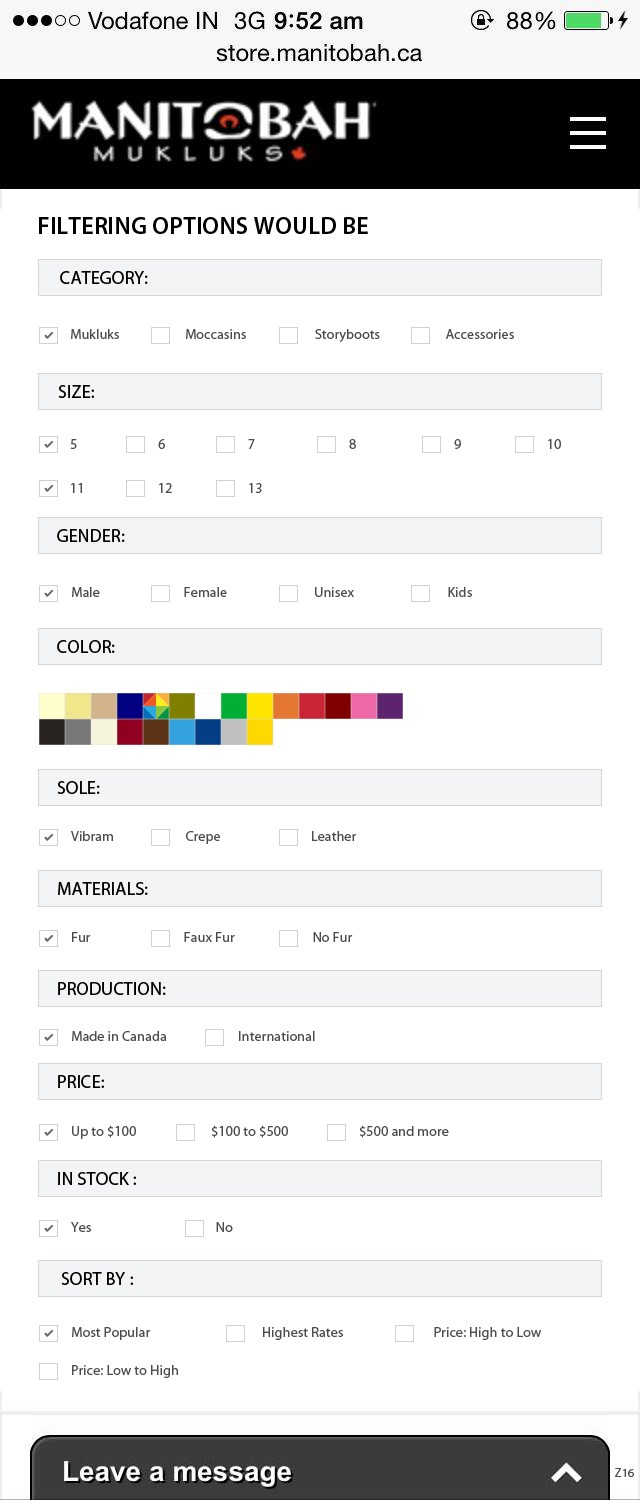Tap the store.manitobah.ca address bar
Image resolution: width=640 pixels, height=1500 pixels.
(319, 53)
